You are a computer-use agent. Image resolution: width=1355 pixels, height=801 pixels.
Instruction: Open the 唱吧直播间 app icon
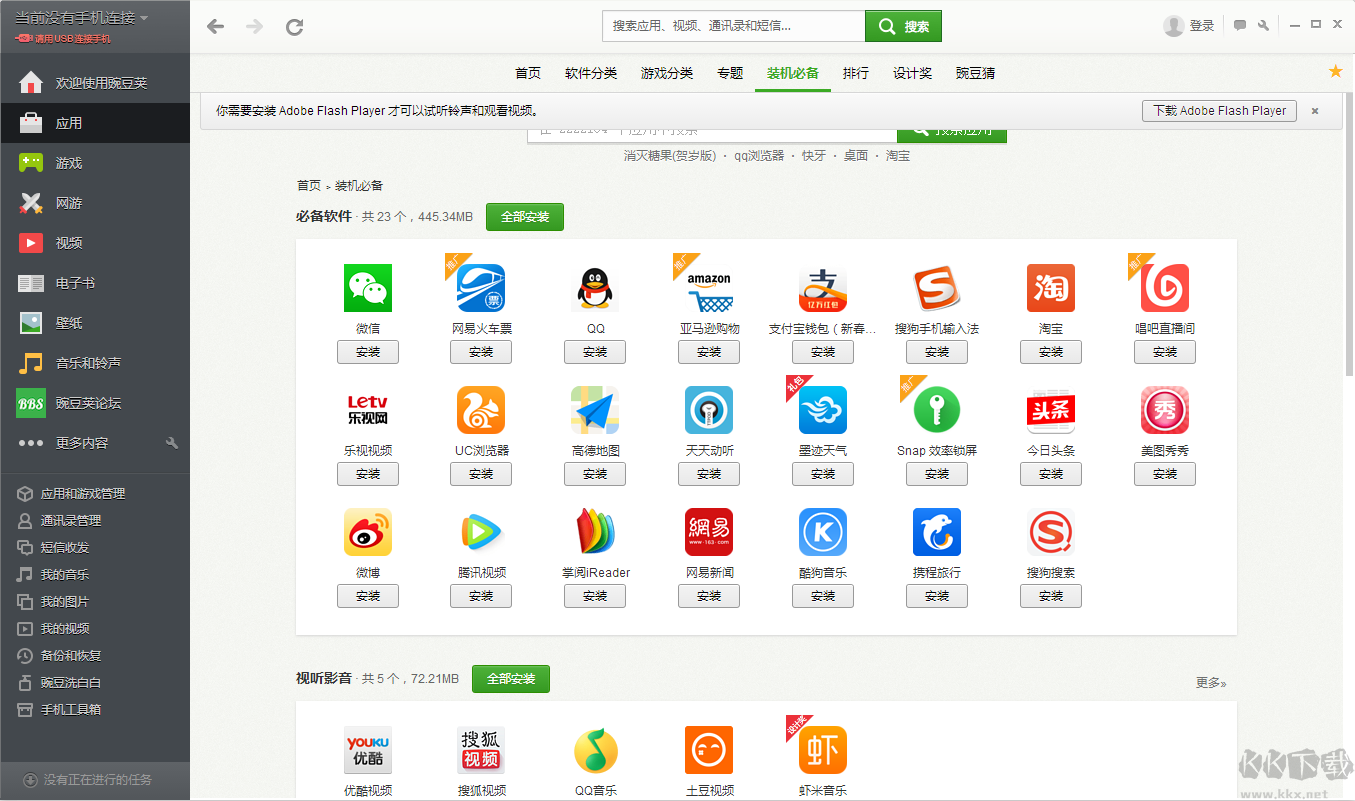click(1165, 288)
